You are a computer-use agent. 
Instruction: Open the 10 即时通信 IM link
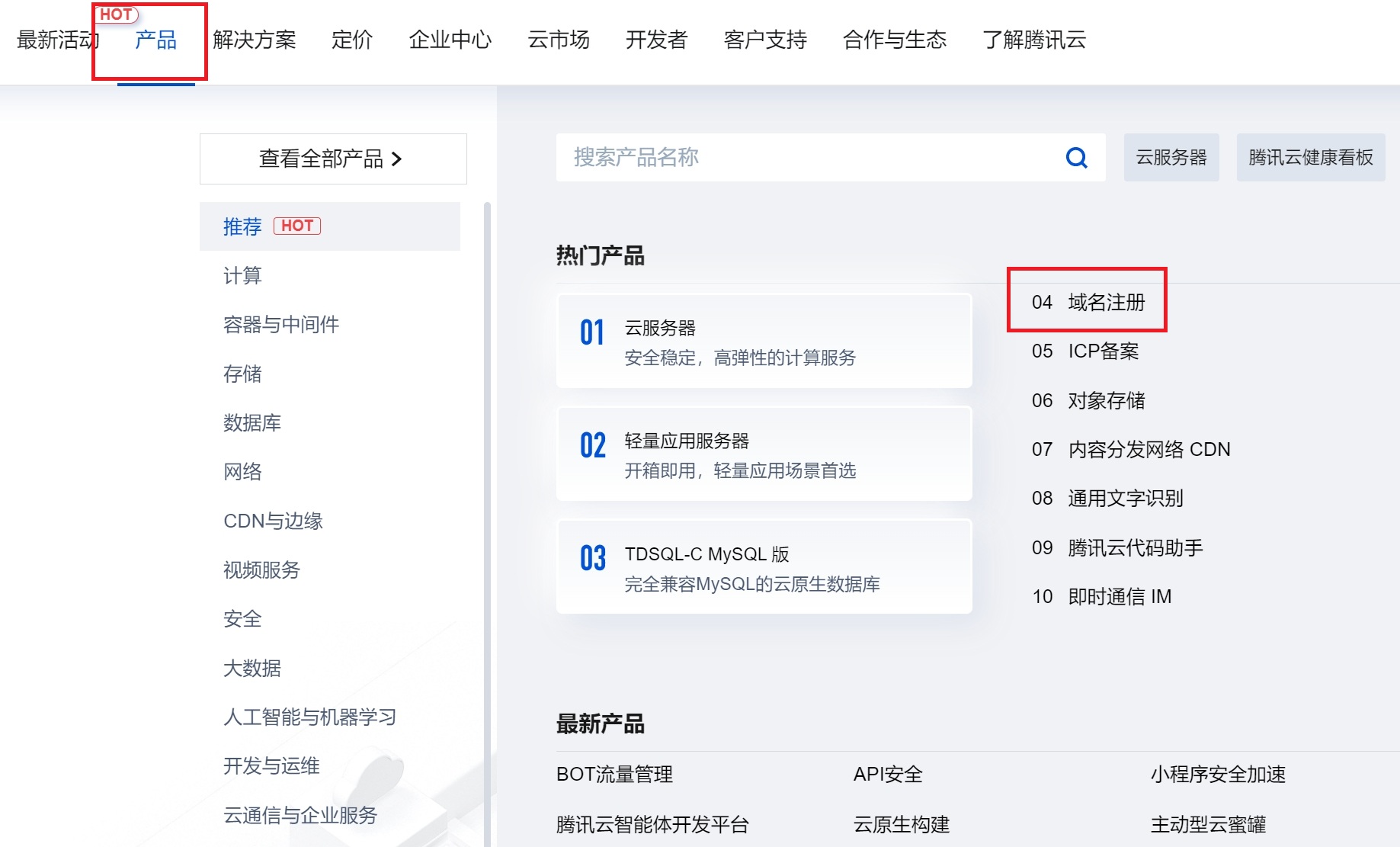tap(1102, 597)
